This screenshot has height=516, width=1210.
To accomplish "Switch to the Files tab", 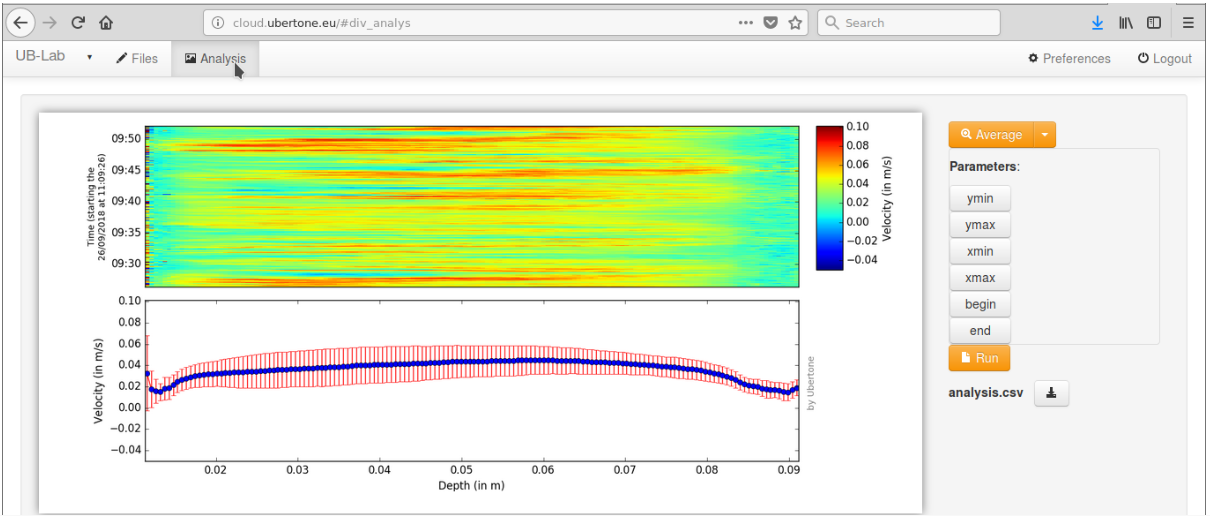I will click(x=137, y=58).
